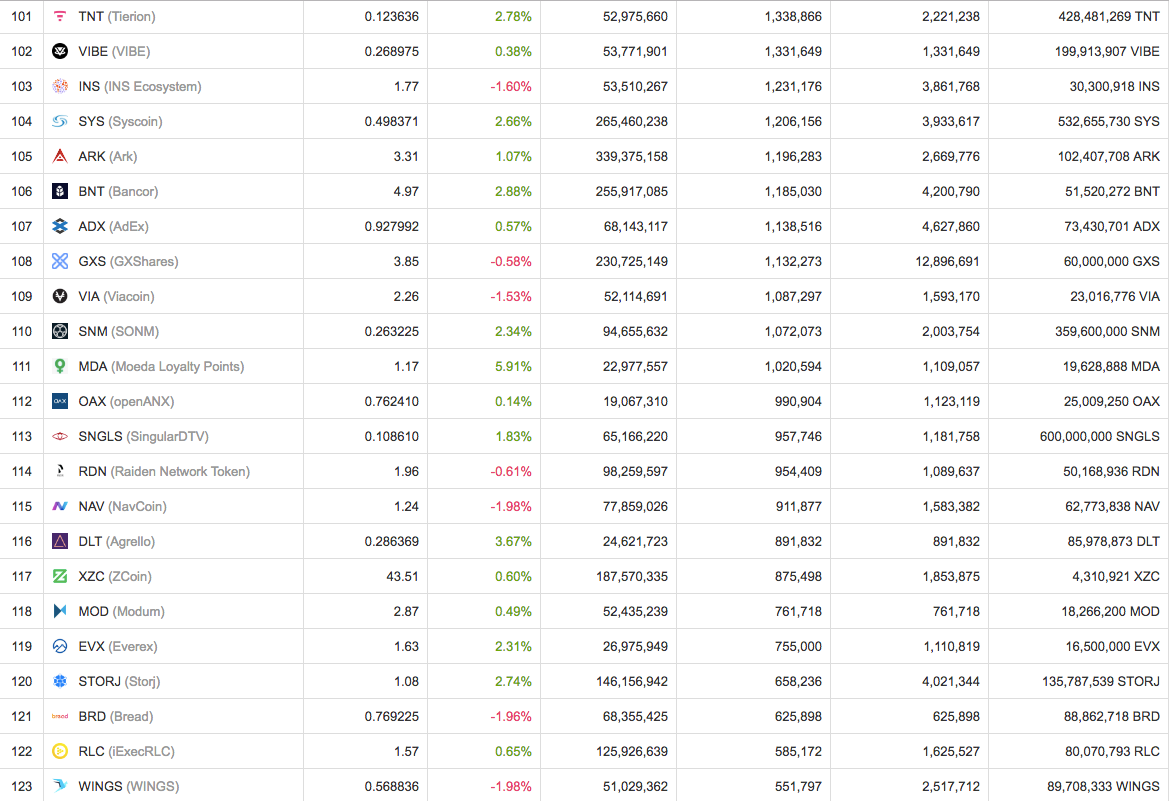Open the SNM (SONM) coin link
1169x801 pixels.
119,331
